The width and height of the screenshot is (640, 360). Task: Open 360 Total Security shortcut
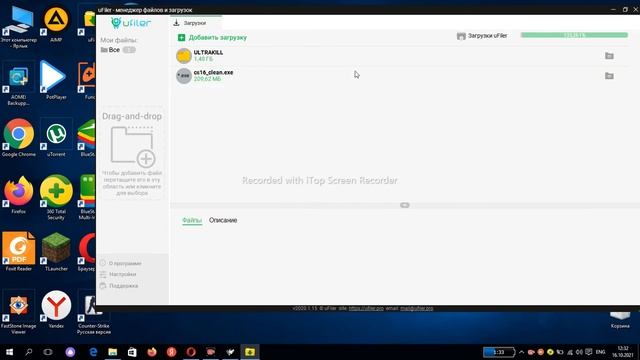click(56, 198)
